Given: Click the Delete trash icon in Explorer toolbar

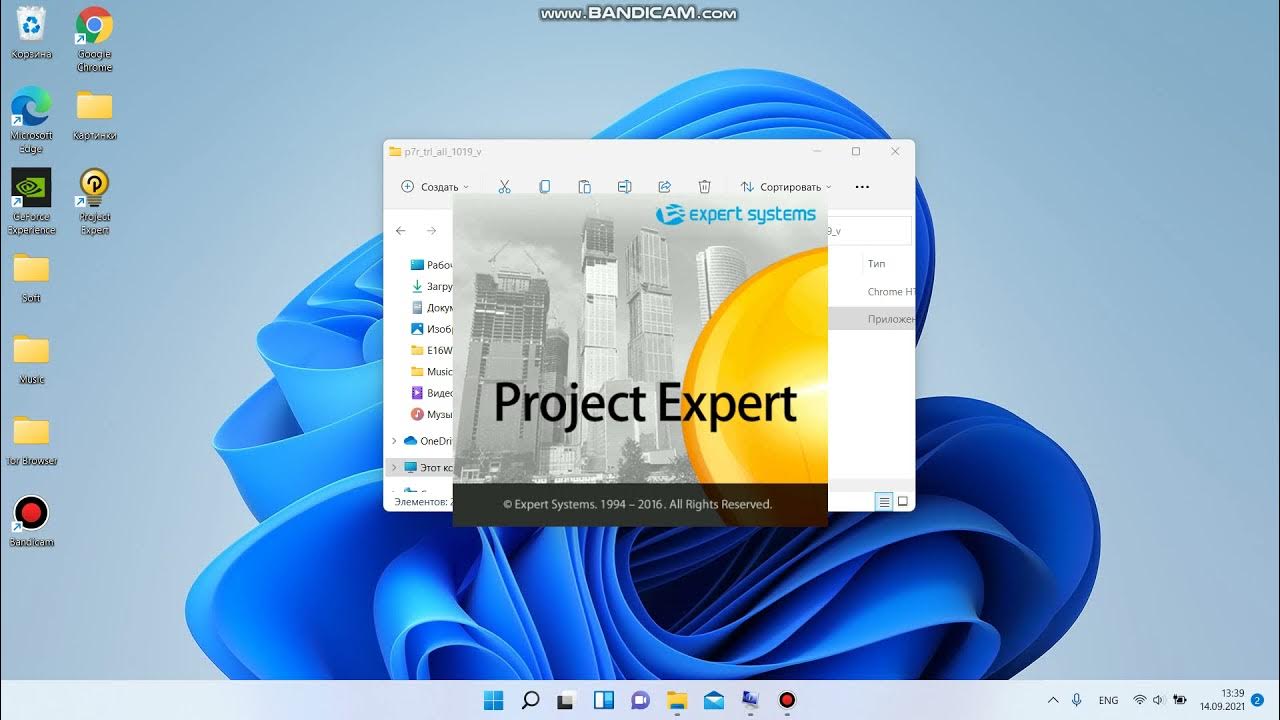Looking at the screenshot, I should pos(704,187).
